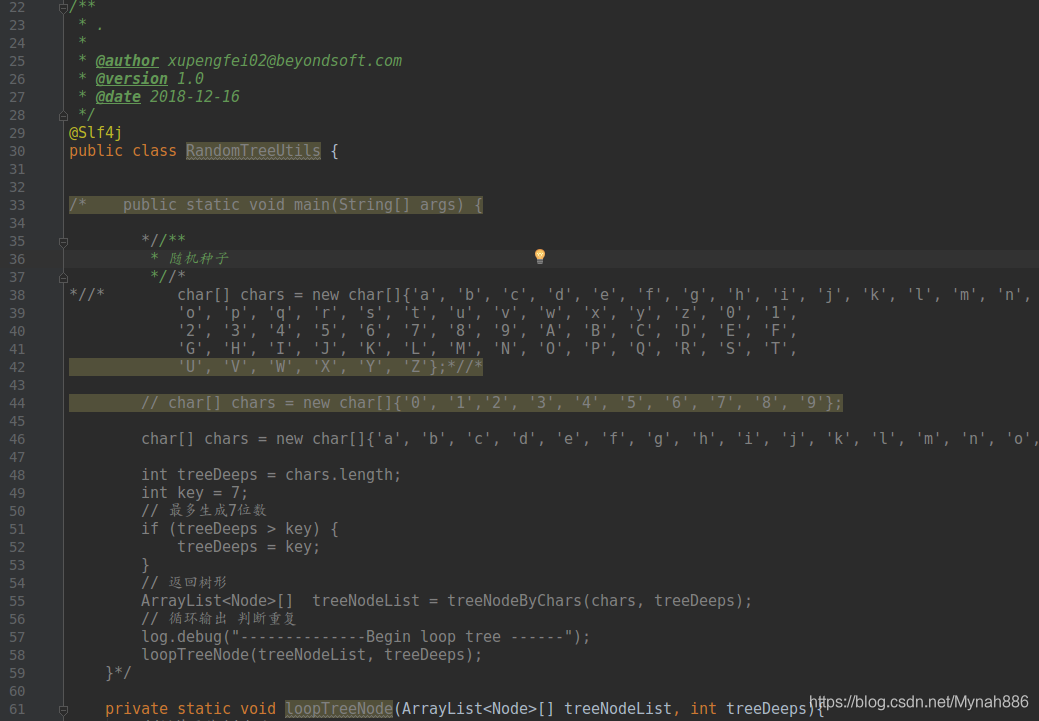Click the 'private static void' keywords on line 61
Viewport: 1039px width, 721px height.
click(190, 709)
